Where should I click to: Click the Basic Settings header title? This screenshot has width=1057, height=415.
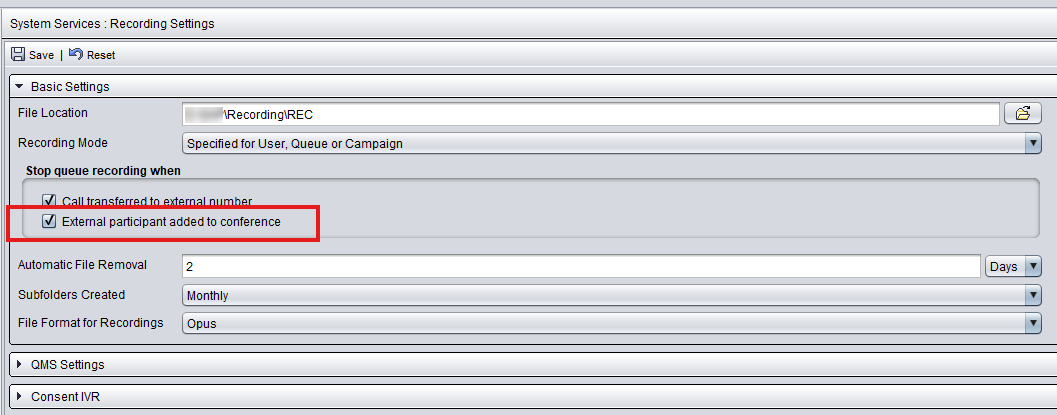point(70,86)
